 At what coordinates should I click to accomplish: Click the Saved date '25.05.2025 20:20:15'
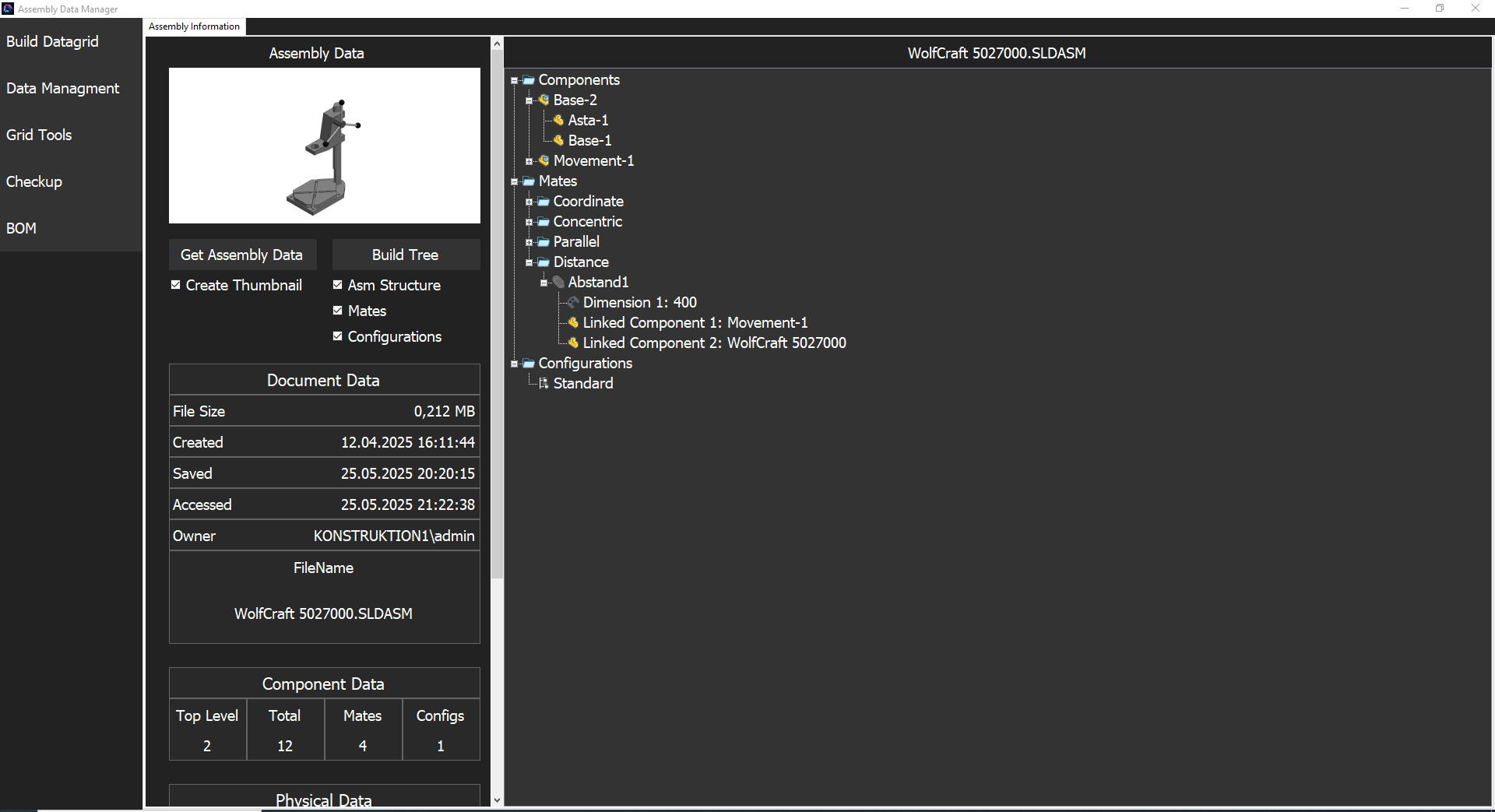408,473
